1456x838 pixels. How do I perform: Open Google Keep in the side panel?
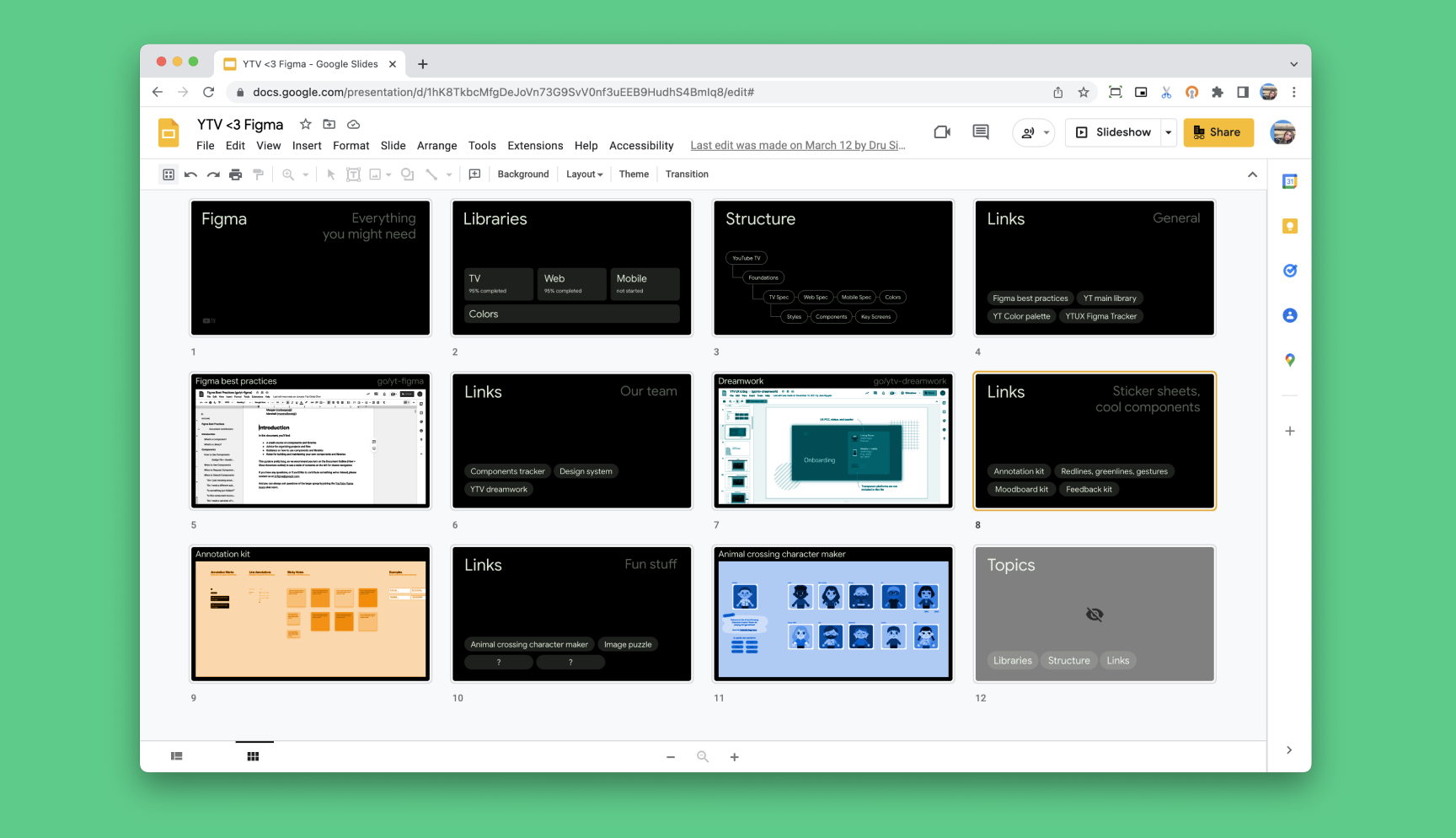(x=1290, y=226)
